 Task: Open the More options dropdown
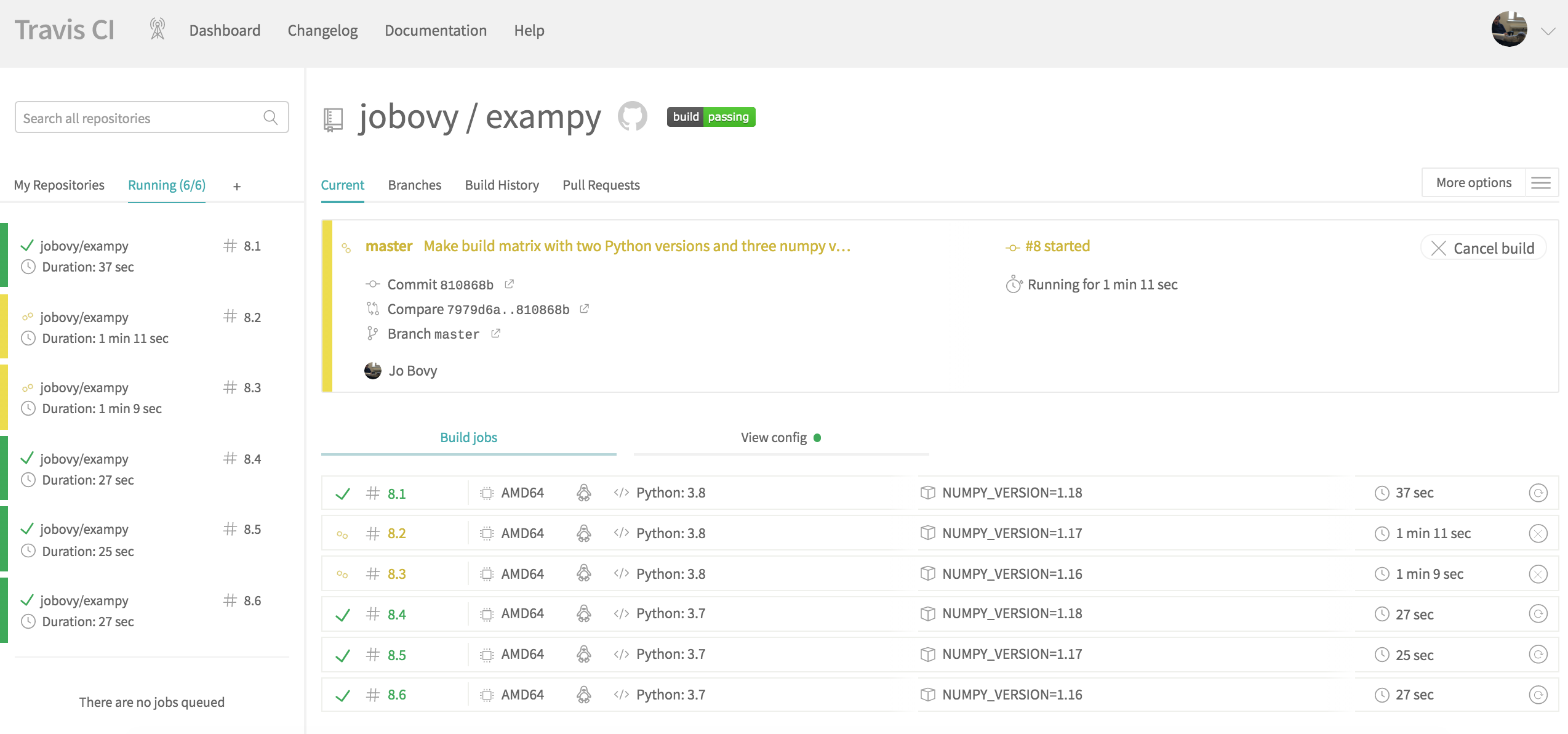click(x=1474, y=183)
